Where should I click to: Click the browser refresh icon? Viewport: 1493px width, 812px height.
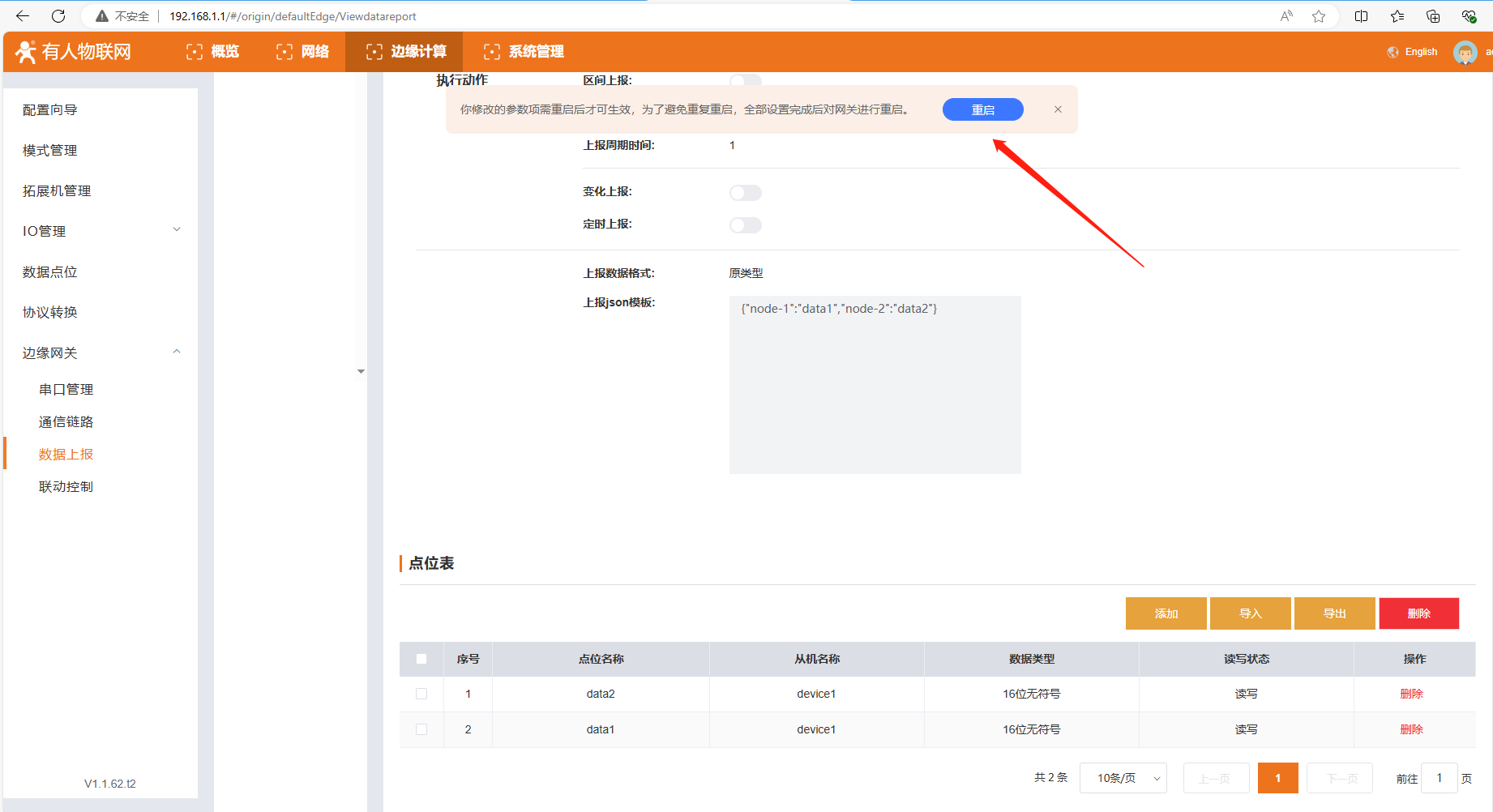click(x=58, y=16)
